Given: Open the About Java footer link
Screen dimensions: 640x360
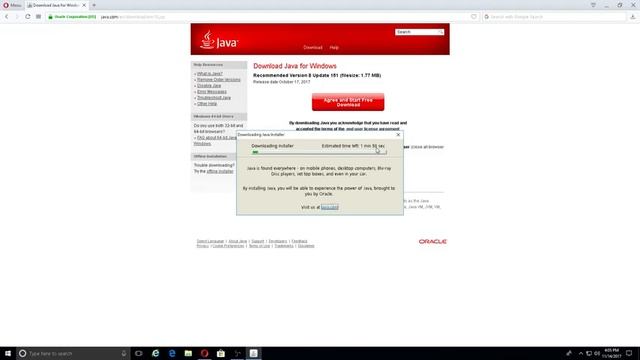Looking at the screenshot, I should click(x=238, y=241).
